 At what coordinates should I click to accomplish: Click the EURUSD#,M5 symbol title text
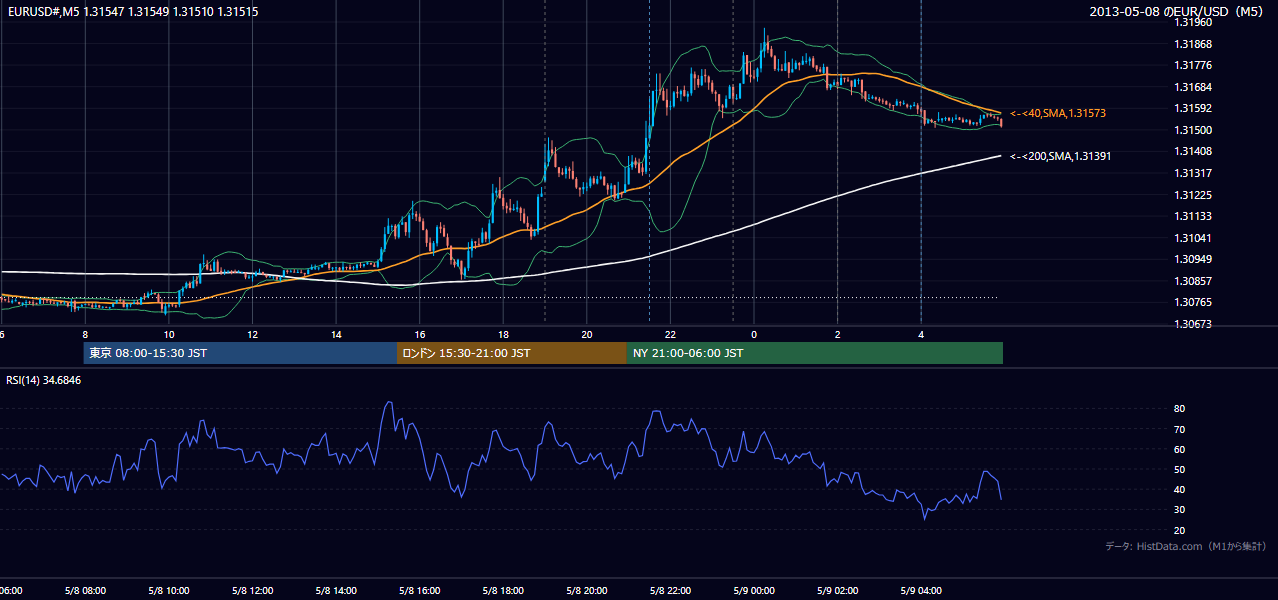pos(42,11)
